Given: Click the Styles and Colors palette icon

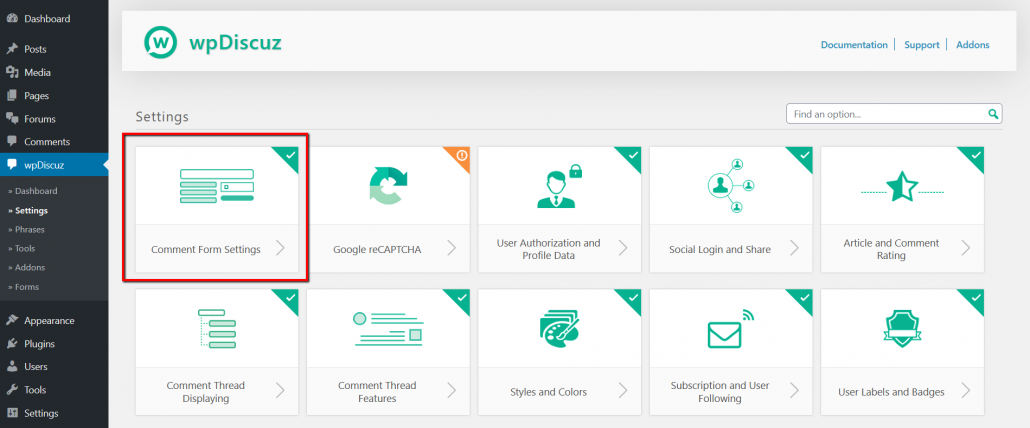Looking at the screenshot, I should [x=559, y=327].
